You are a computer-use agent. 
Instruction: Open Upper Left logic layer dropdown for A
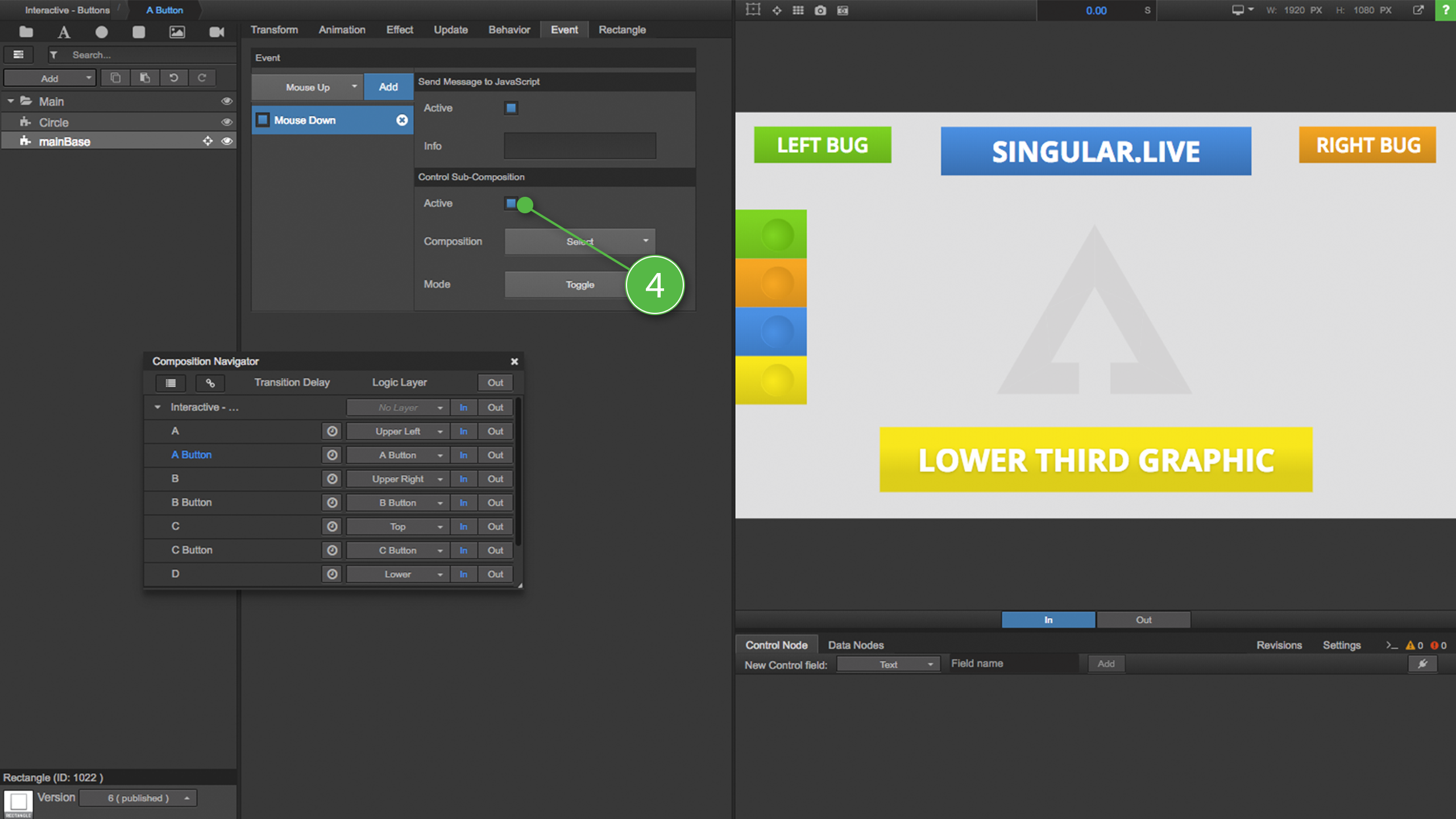point(398,431)
